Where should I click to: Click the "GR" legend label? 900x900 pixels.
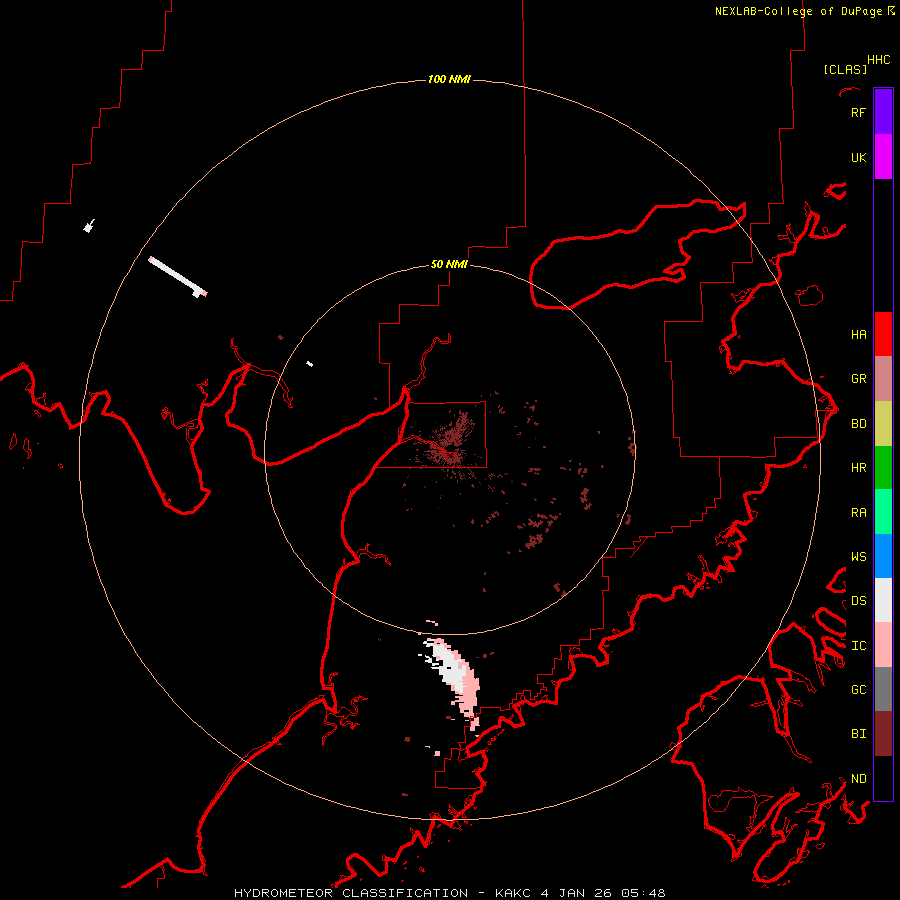pos(858,379)
